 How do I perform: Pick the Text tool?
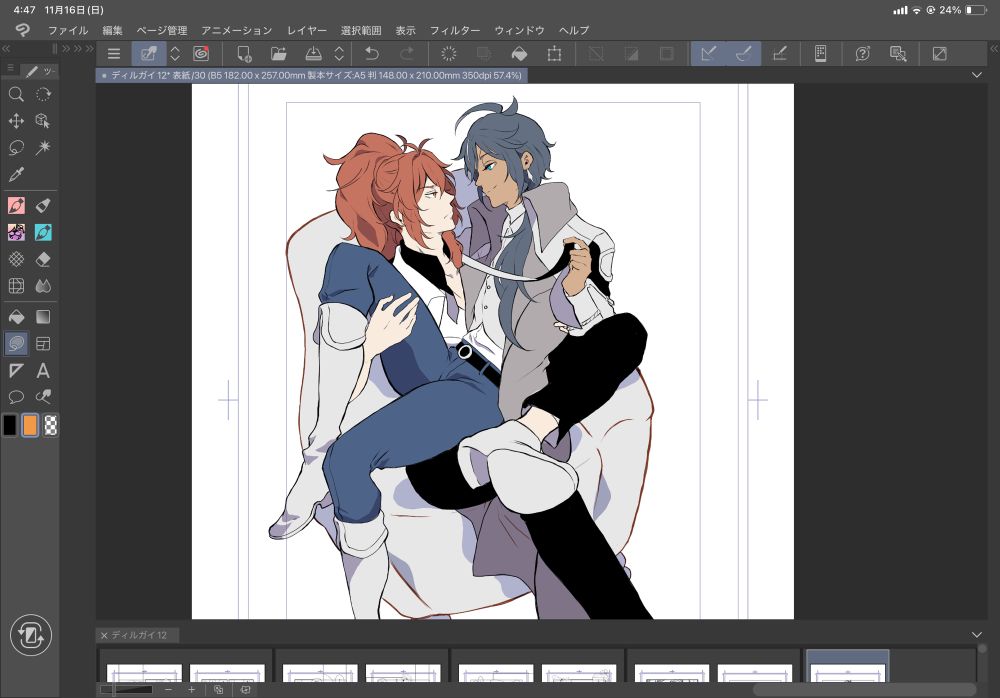click(x=43, y=371)
